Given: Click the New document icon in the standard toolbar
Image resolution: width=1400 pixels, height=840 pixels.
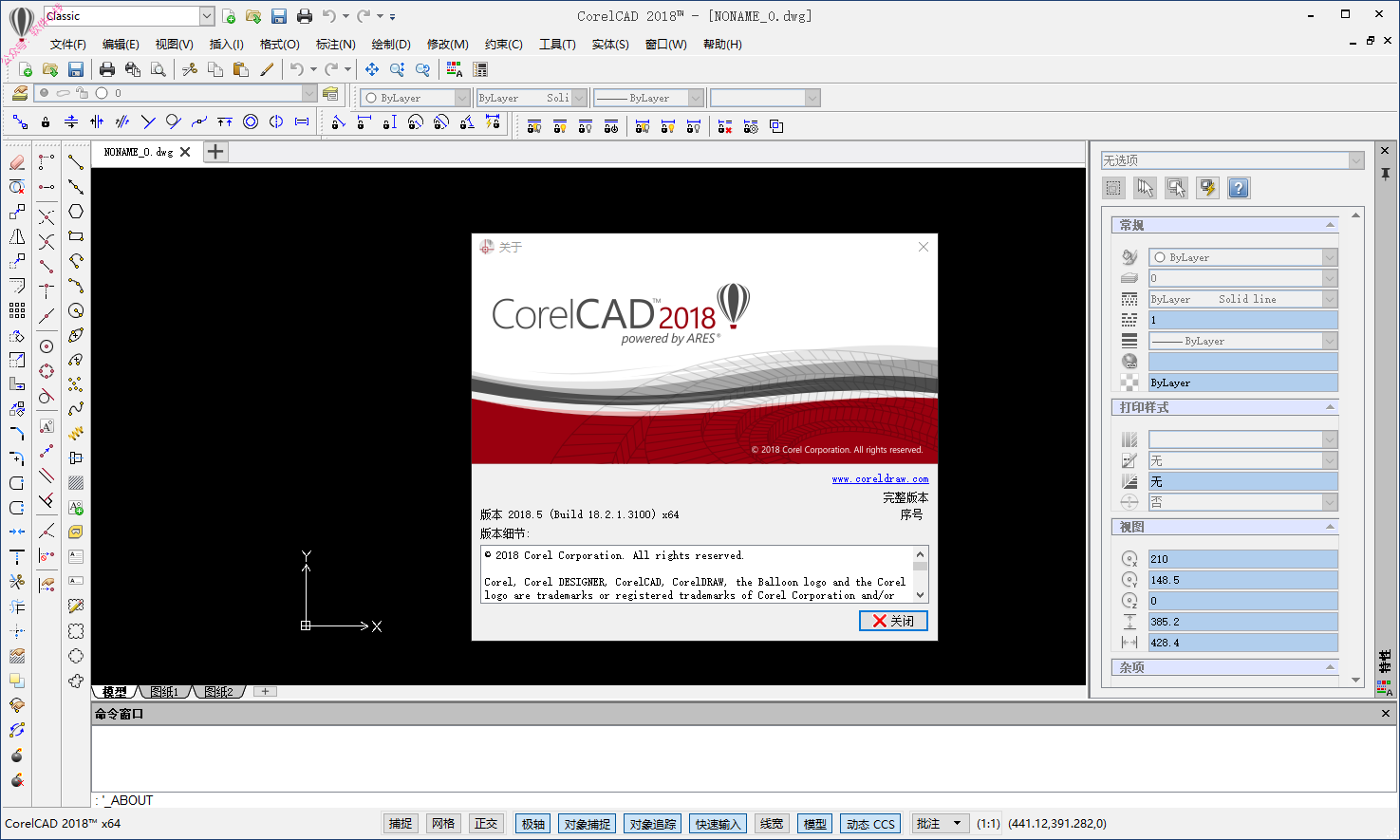Looking at the screenshot, I should [x=26, y=69].
